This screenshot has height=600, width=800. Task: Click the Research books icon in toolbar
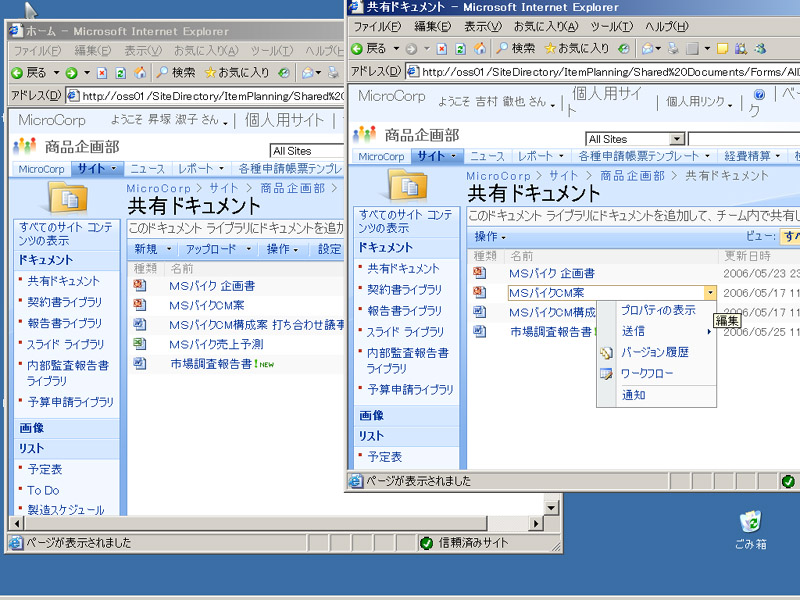coord(741,48)
